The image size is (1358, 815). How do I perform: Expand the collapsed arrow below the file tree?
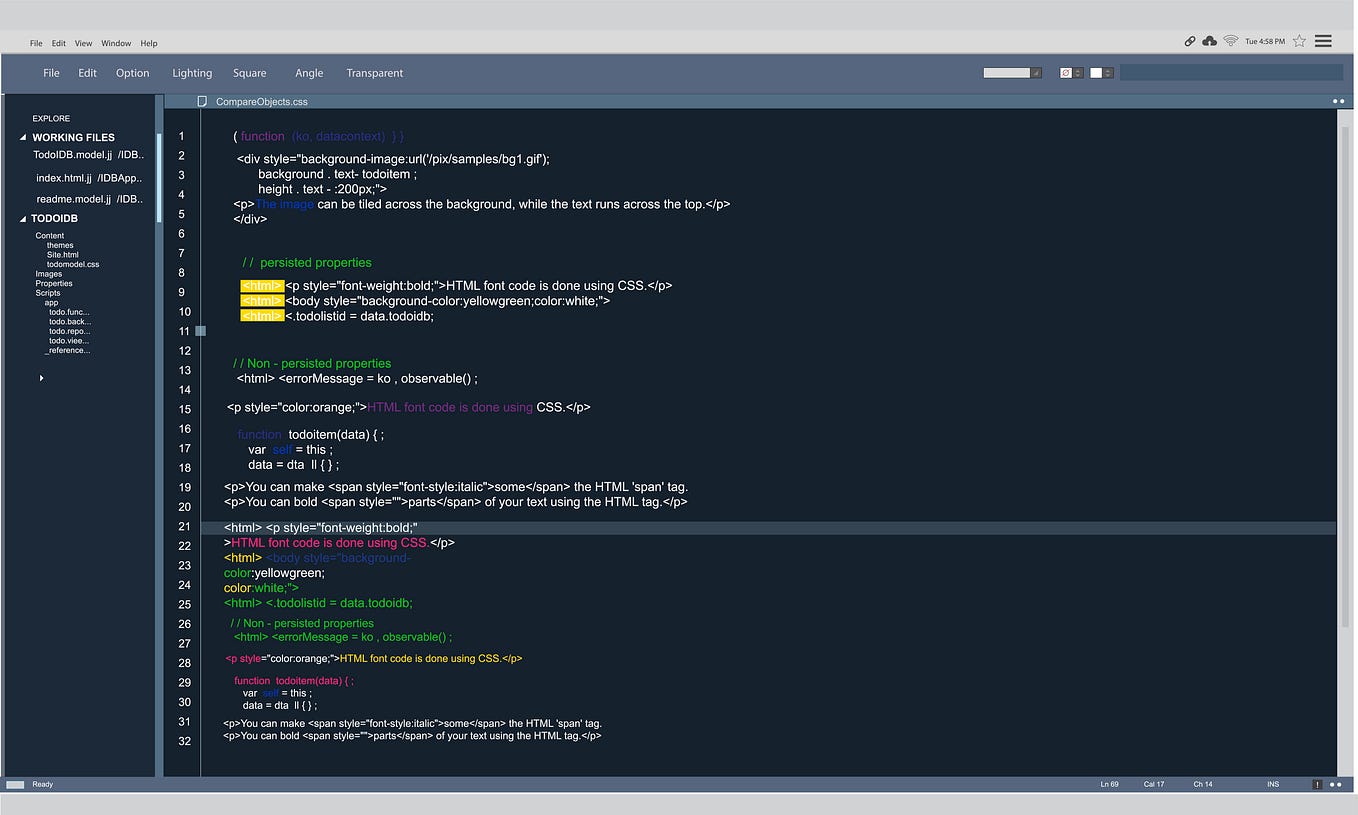[41, 377]
